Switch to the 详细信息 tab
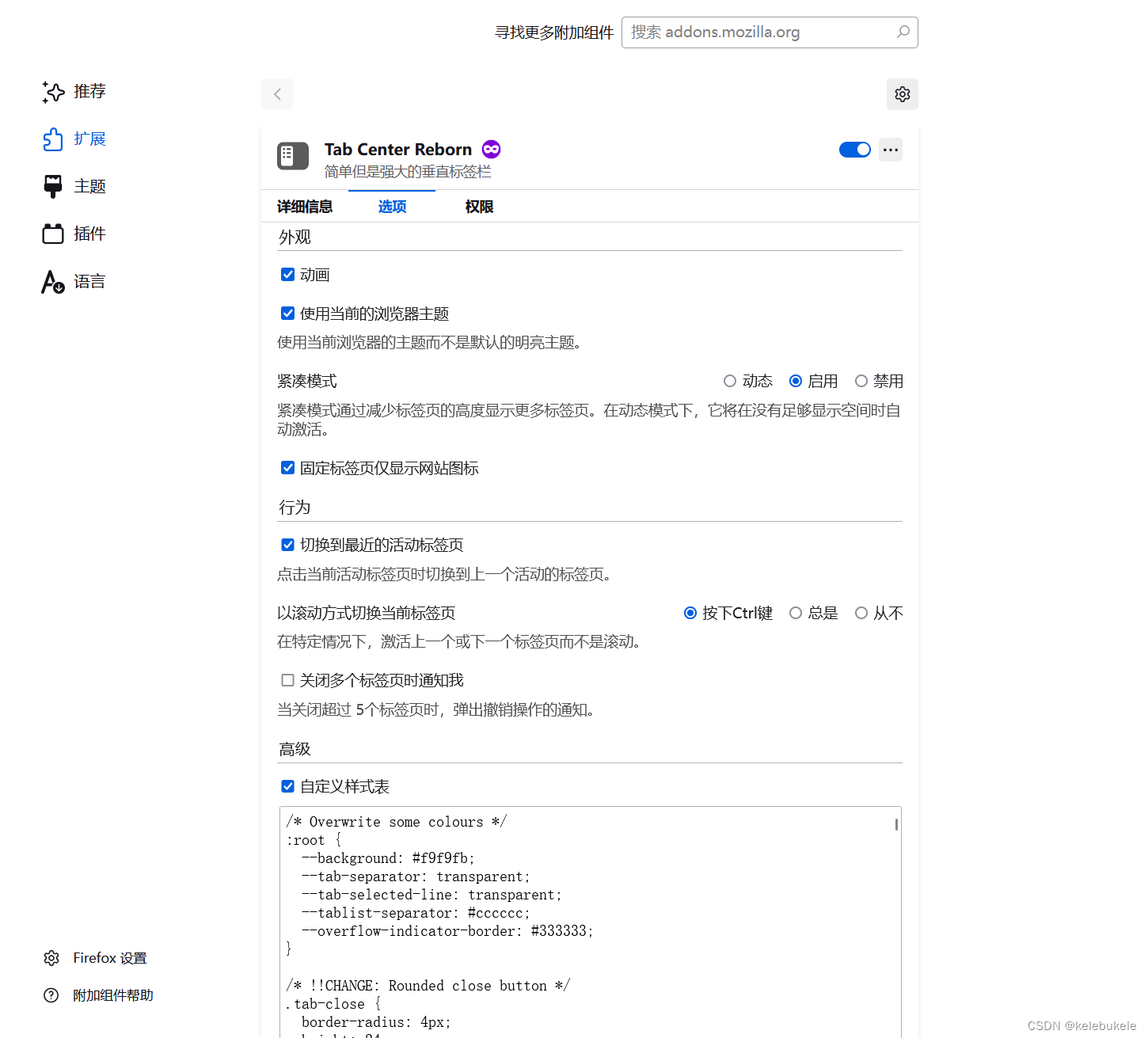 pyautogui.click(x=305, y=207)
